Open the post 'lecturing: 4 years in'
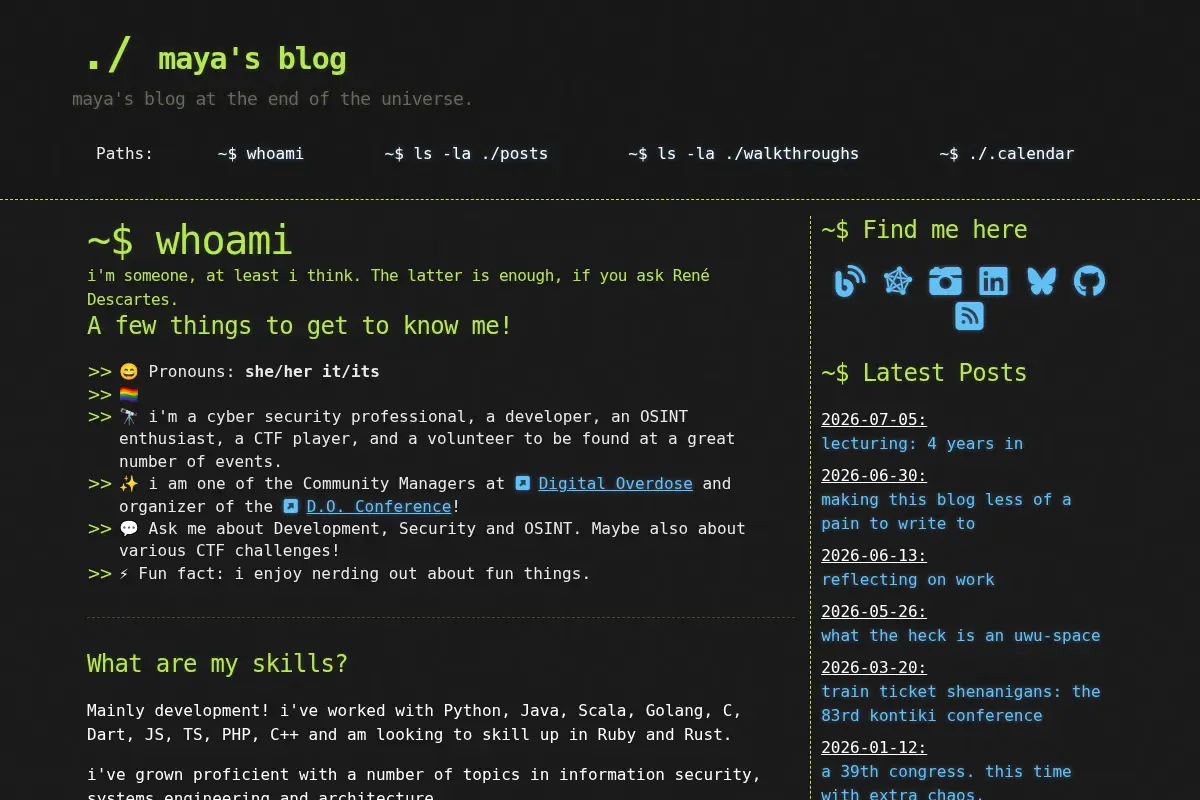This screenshot has height=800, width=1200. coord(922,443)
